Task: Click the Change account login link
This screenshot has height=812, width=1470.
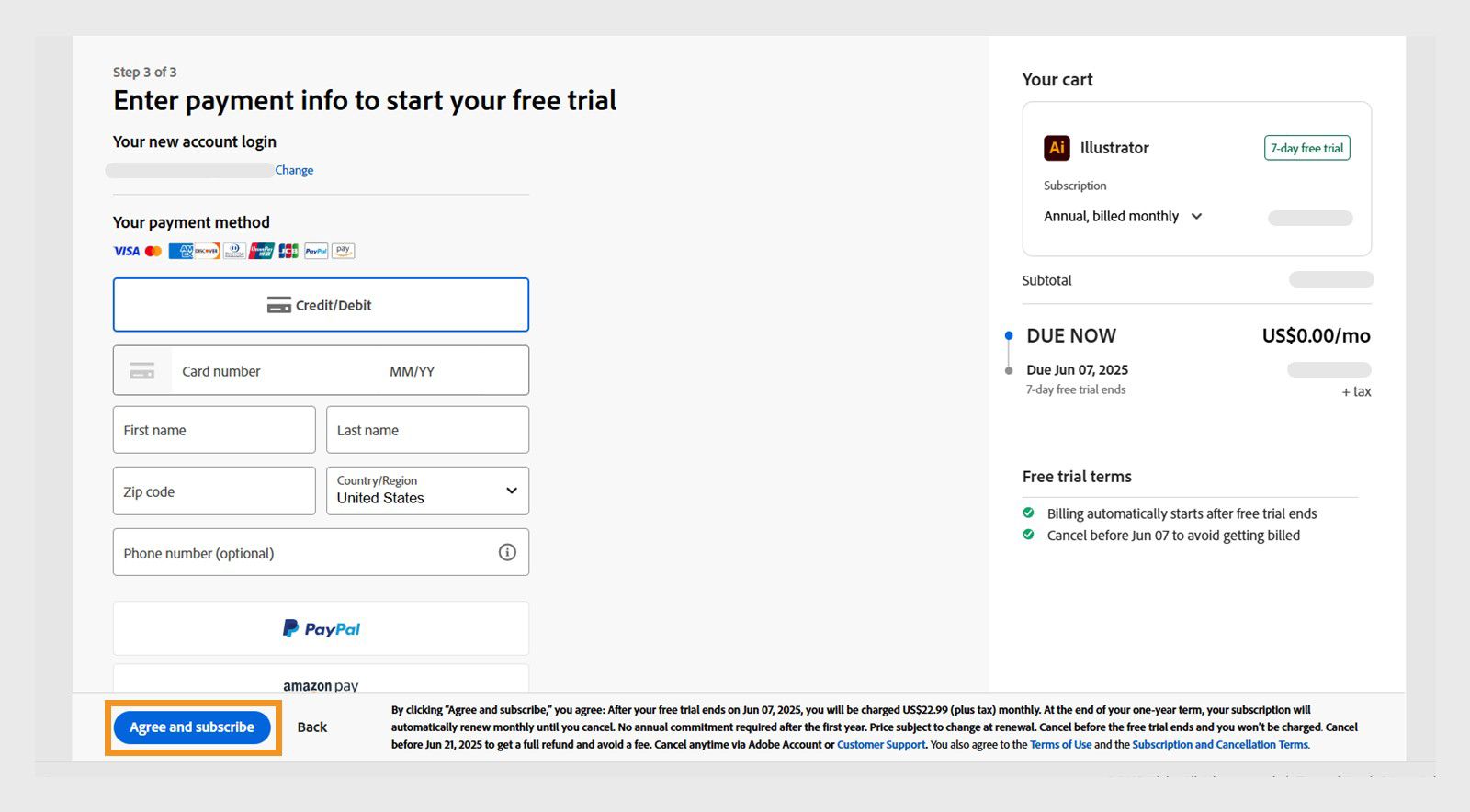Action: pyautogui.click(x=294, y=170)
